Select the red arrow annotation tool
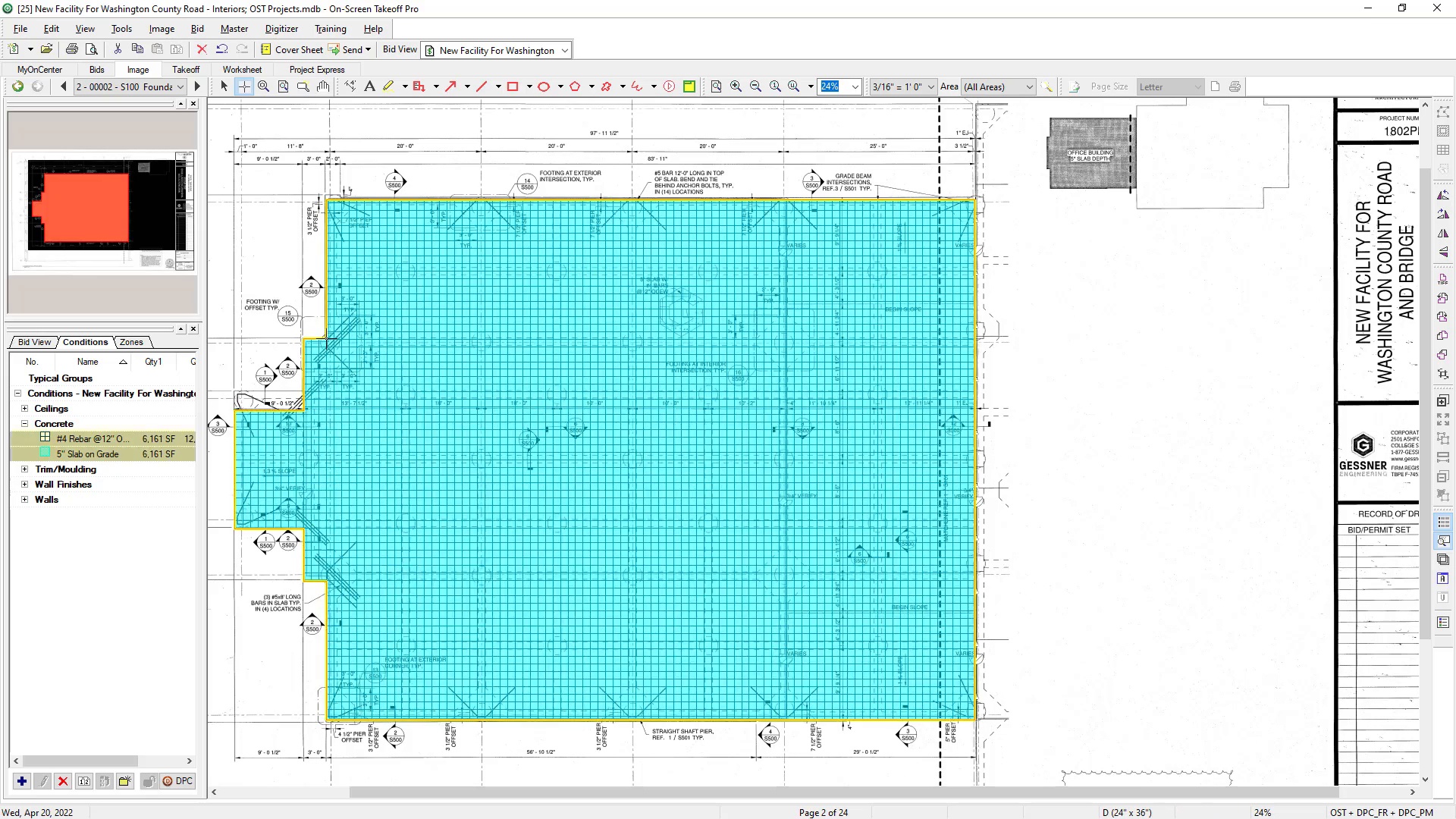The width and height of the screenshot is (1456, 819). point(450,86)
